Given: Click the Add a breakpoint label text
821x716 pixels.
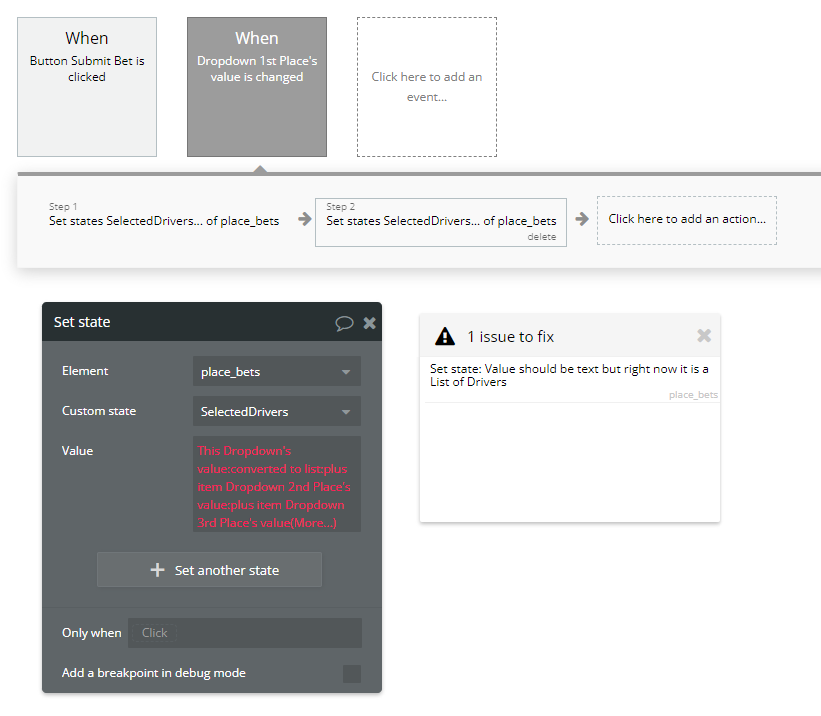Looking at the screenshot, I should [x=154, y=673].
